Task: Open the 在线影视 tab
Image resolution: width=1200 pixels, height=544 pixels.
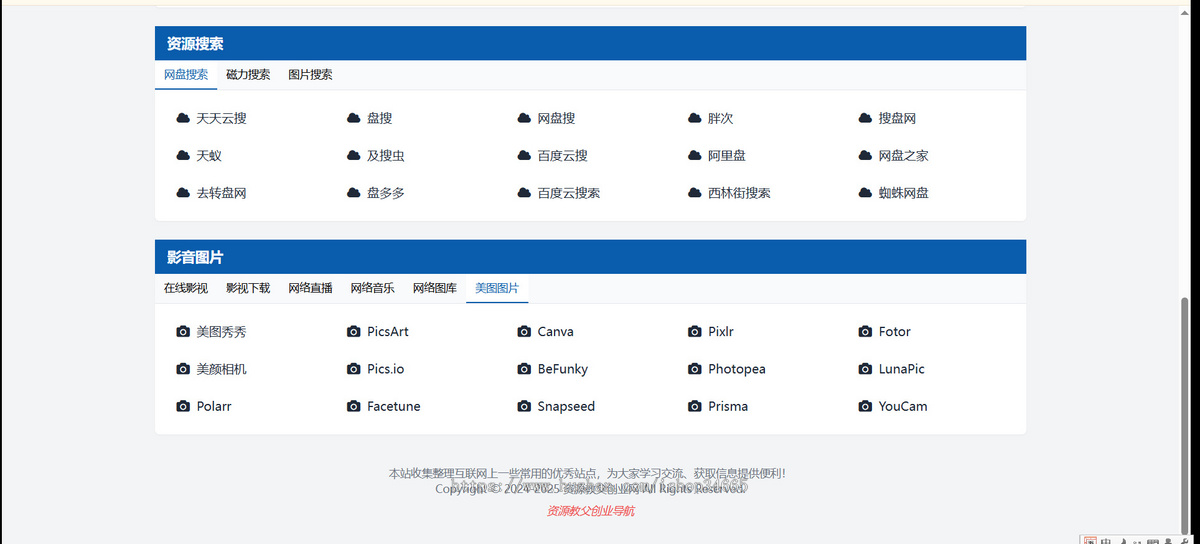Action: (x=186, y=288)
